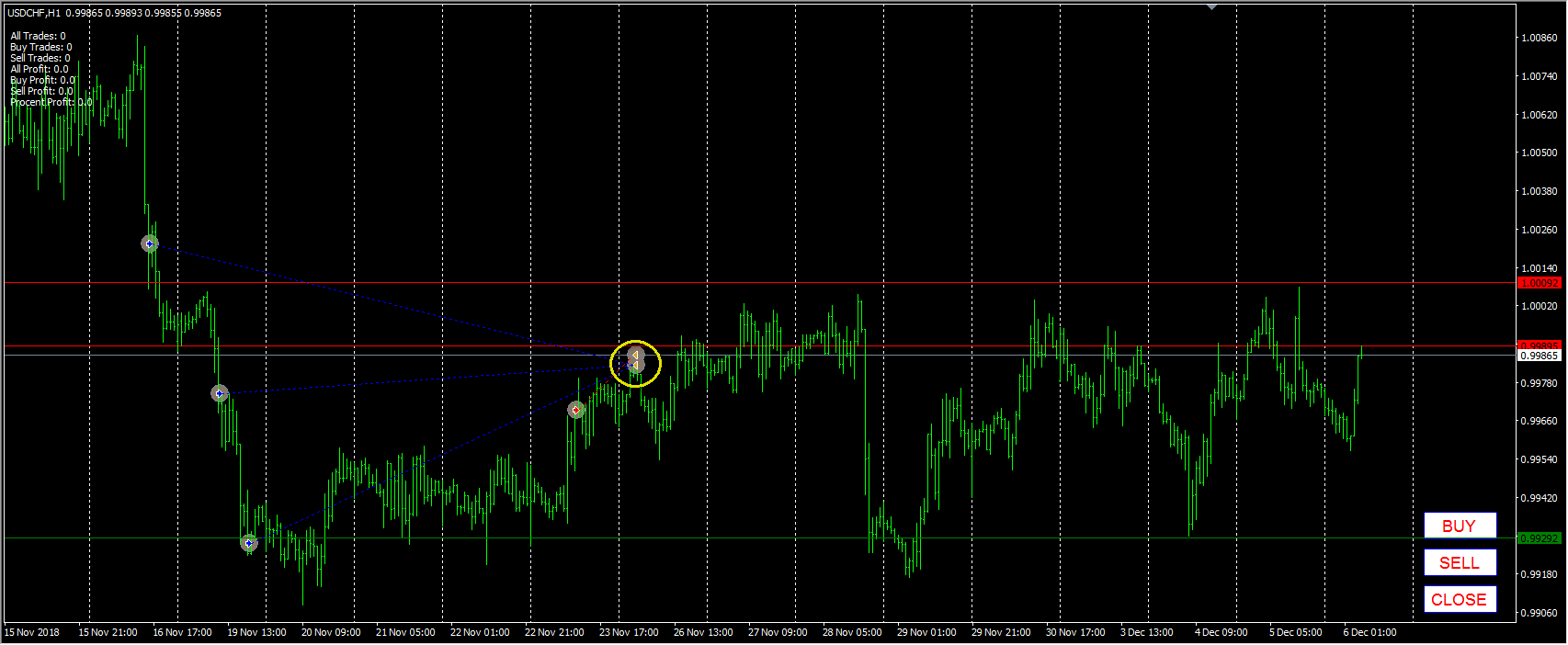1568x645 pixels.
Task: Click the 'Buy Trades: 0' label
Action: [40, 47]
